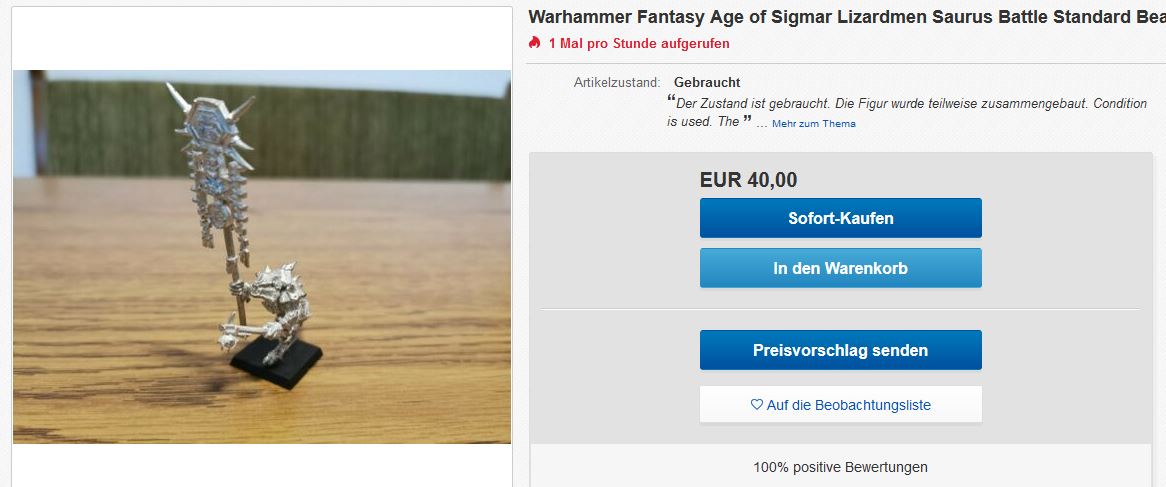Click the heart icon for the watchlist
The image size is (1166, 487).
[x=756, y=405]
